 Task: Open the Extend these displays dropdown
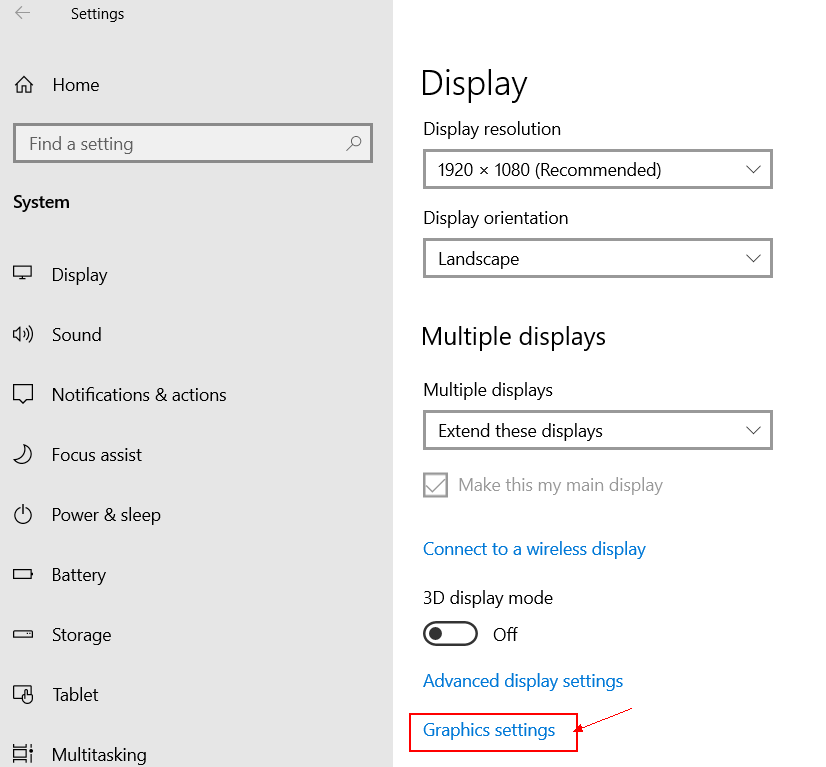597,430
